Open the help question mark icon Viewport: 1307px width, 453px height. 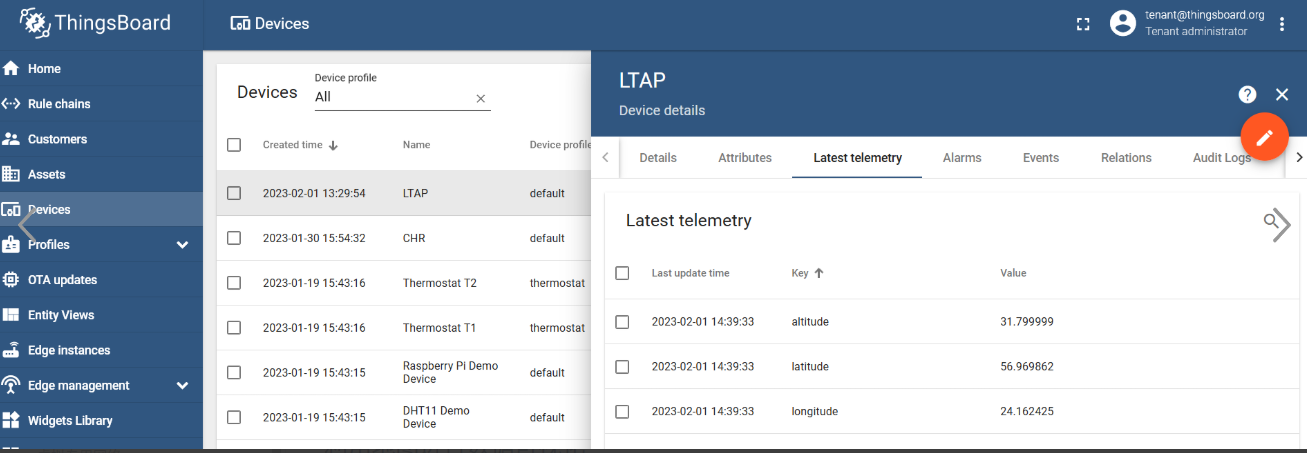1247,94
